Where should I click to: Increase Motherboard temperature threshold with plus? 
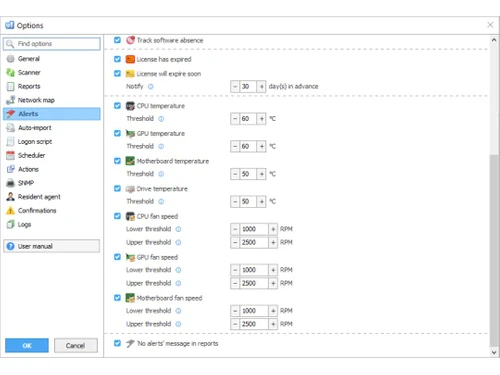261,174
